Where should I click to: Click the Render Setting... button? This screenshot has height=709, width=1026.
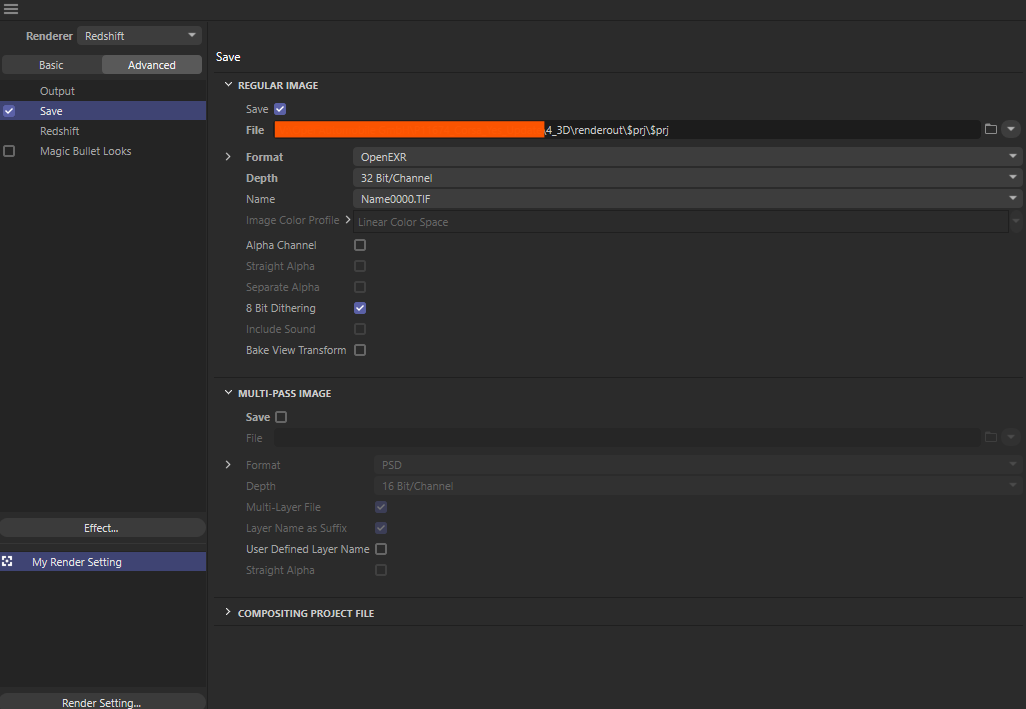(x=102, y=702)
